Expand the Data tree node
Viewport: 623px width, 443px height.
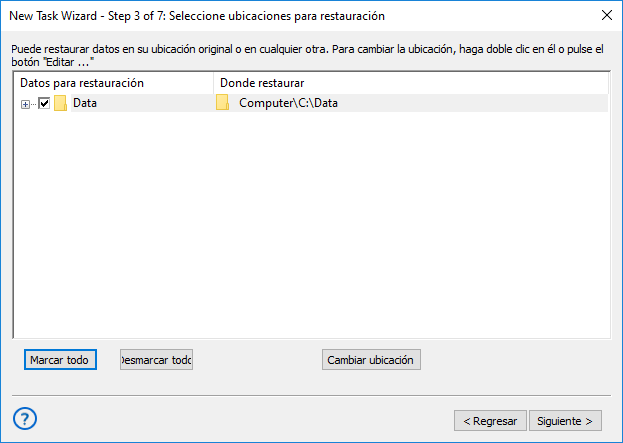coord(25,104)
